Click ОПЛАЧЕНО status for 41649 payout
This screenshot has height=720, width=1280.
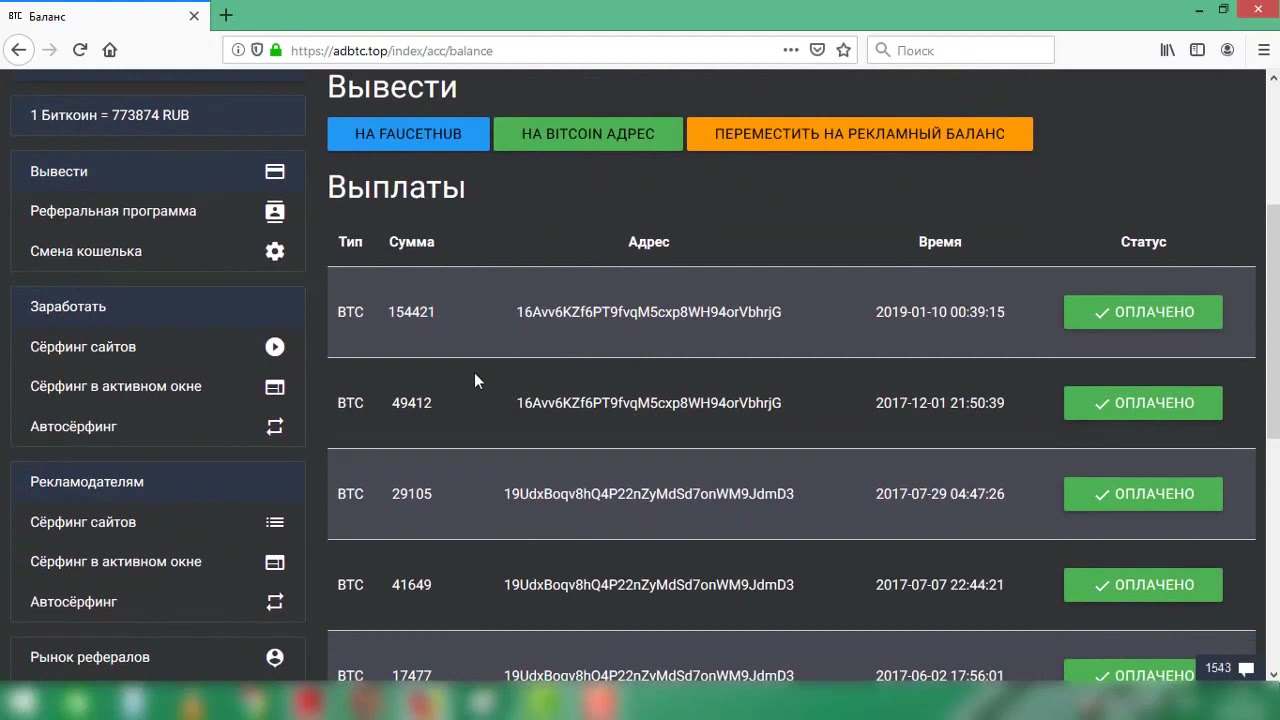[x=1143, y=585]
